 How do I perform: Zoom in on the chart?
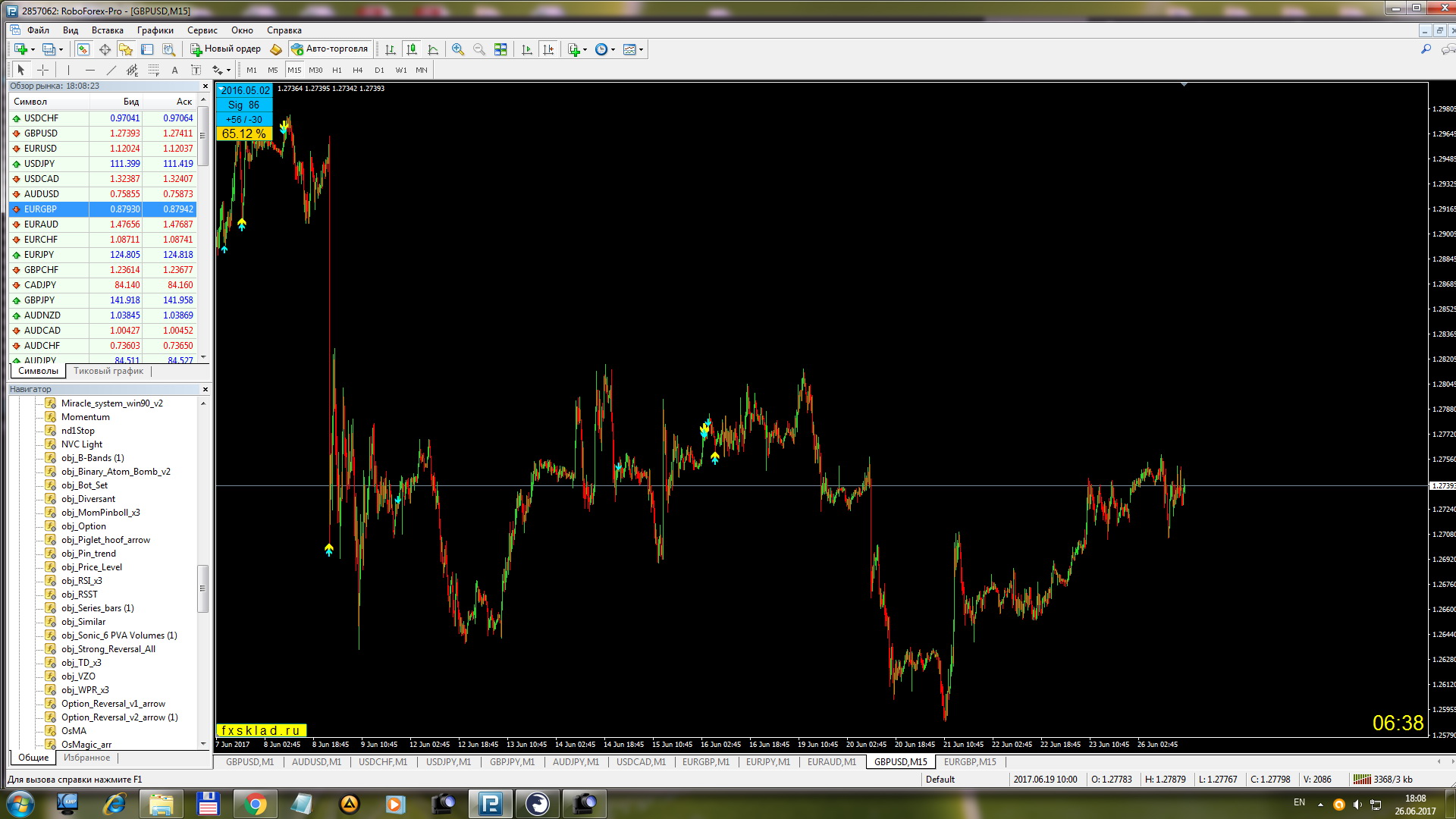[x=458, y=49]
